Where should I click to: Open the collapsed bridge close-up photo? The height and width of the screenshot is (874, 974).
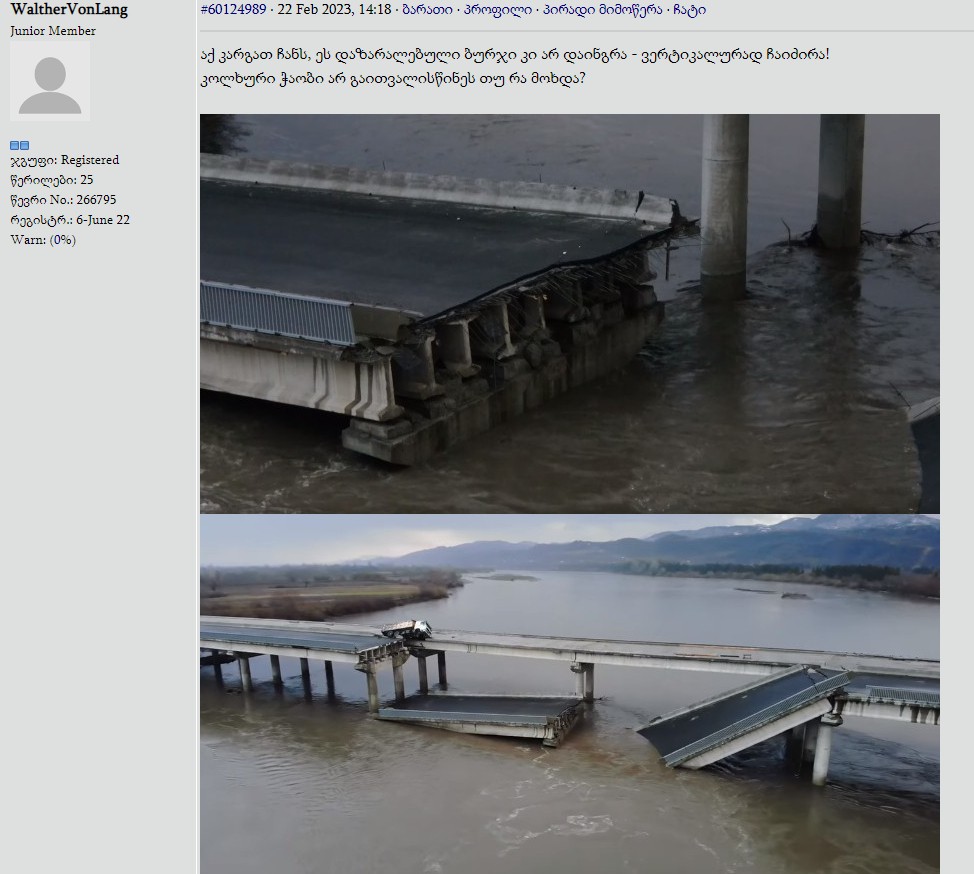click(570, 313)
